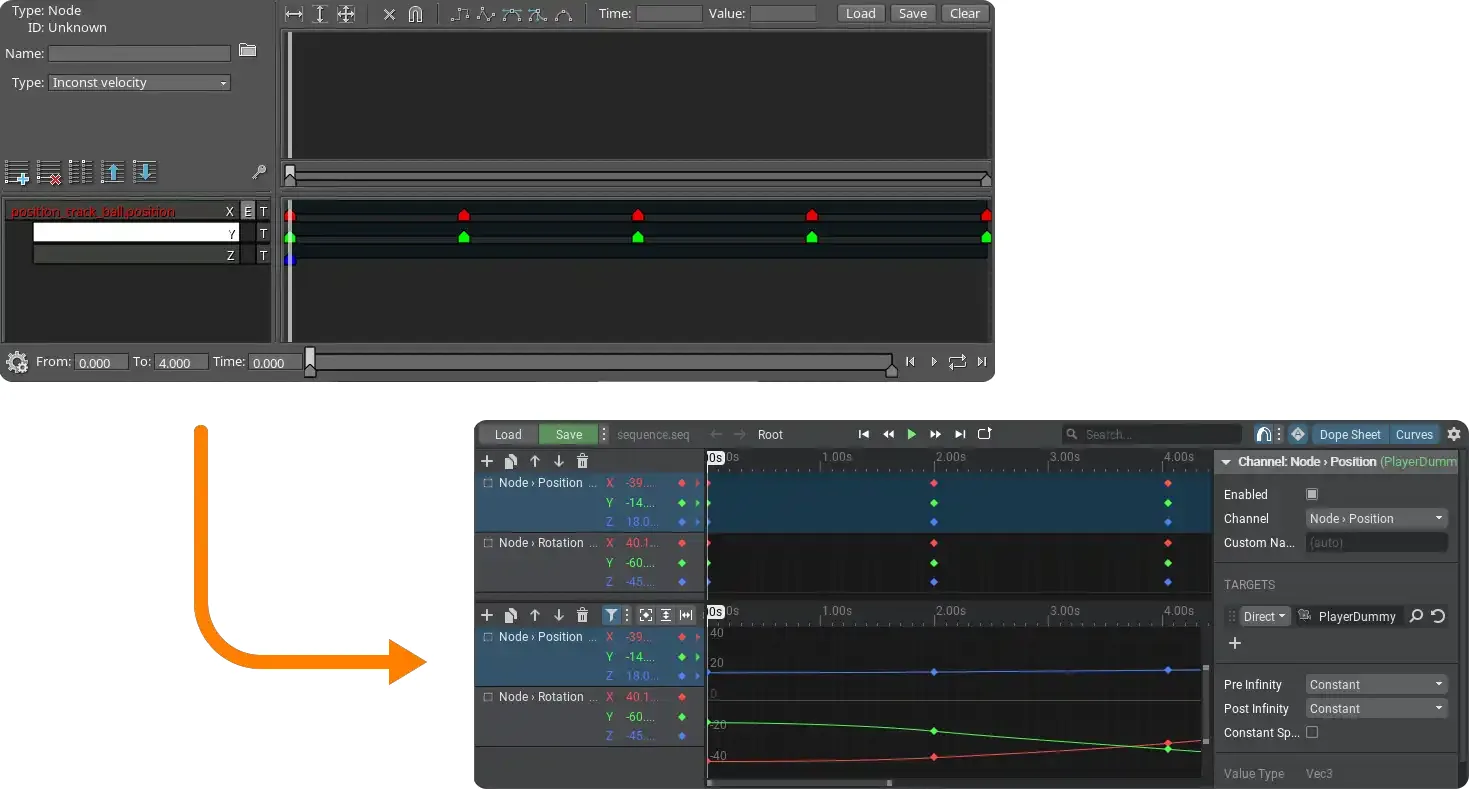The image size is (1469, 789).
Task: Click the Clear button in the old editor
Action: pyautogui.click(x=965, y=13)
